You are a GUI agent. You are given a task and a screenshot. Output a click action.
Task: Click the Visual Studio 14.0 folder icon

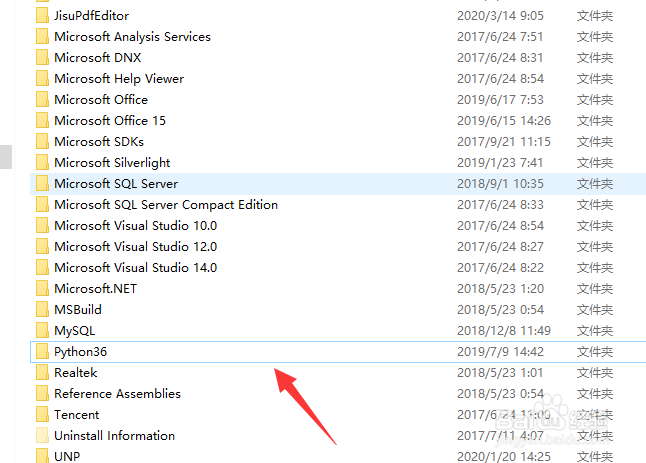pos(42,268)
